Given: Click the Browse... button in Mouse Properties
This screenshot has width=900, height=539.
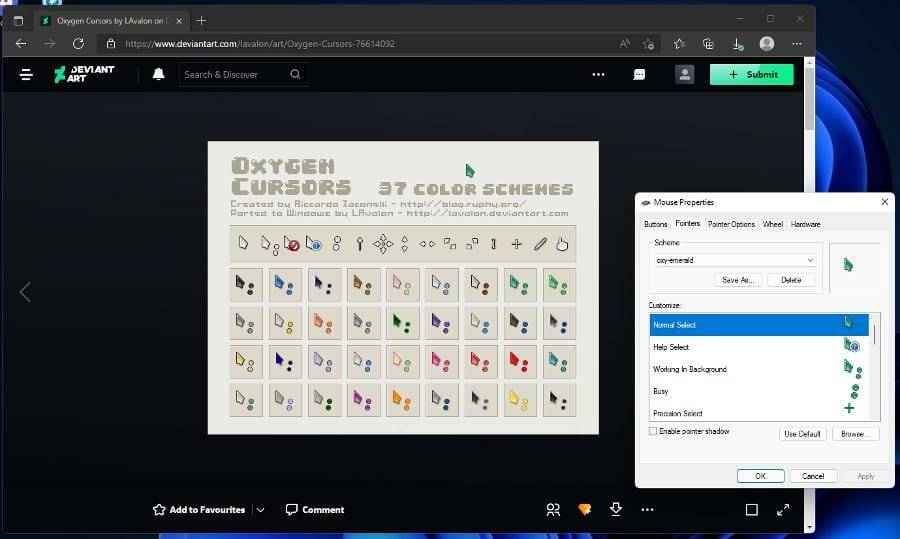Looking at the screenshot, I should pyautogui.click(x=853, y=434).
